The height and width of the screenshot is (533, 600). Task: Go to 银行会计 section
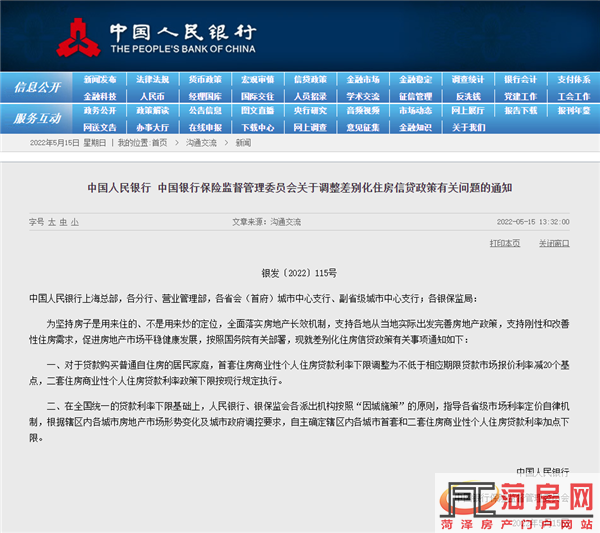pyautogui.click(x=520, y=80)
